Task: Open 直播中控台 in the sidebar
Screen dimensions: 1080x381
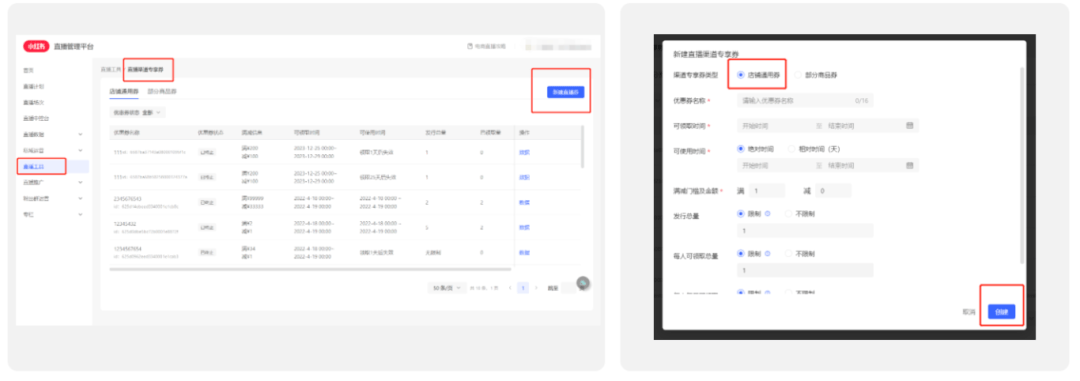Action: coord(36,119)
